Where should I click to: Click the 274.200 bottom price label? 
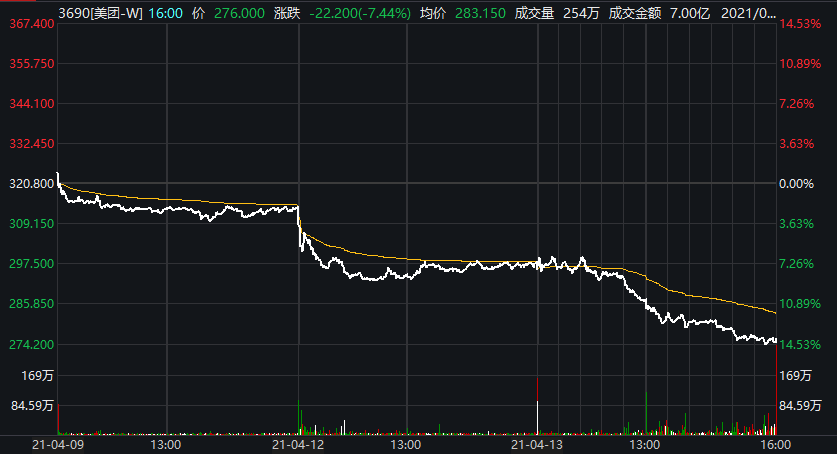[32, 345]
